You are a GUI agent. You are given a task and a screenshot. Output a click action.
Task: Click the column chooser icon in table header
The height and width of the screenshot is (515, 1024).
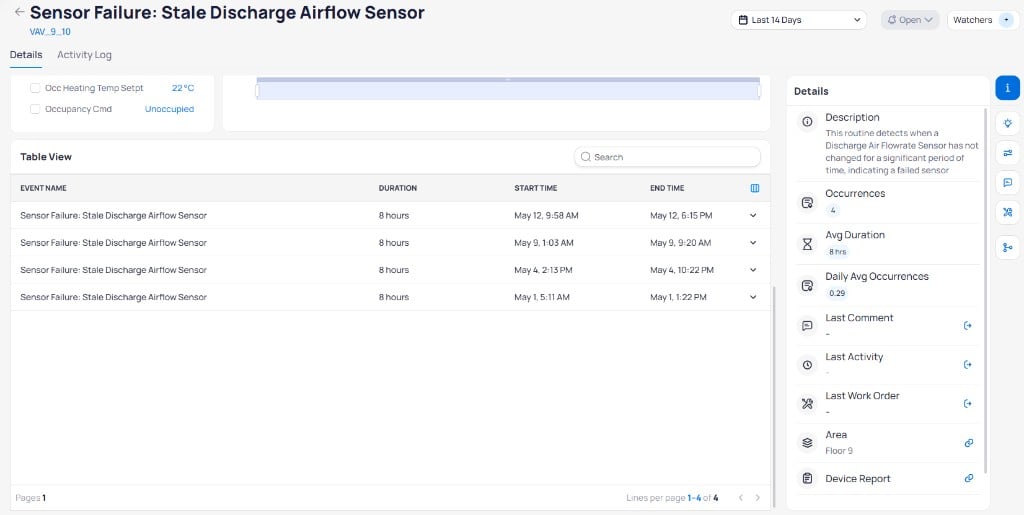click(x=754, y=188)
